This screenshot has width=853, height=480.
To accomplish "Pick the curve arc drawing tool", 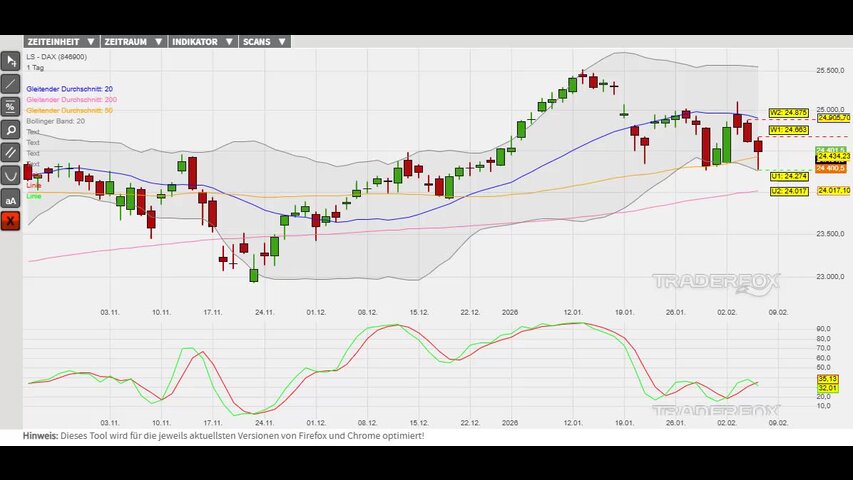I will (10, 176).
